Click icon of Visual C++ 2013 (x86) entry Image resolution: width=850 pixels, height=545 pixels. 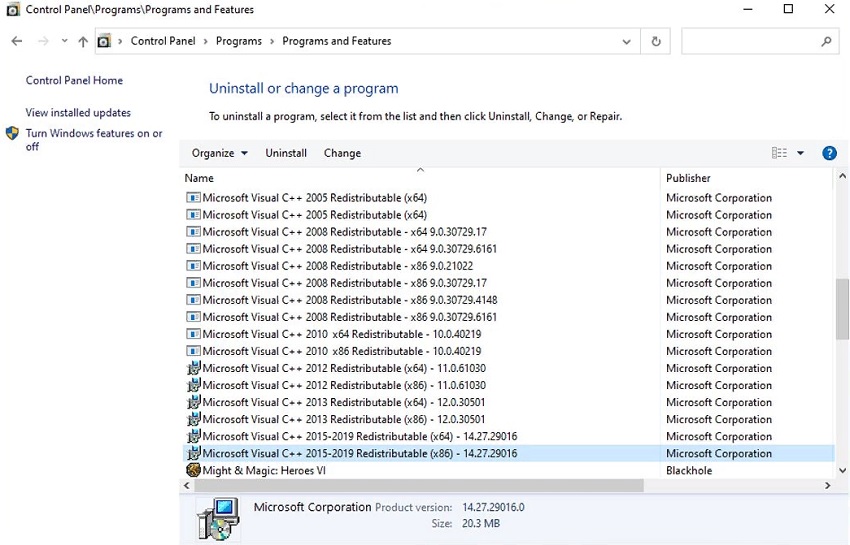coord(194,419)
